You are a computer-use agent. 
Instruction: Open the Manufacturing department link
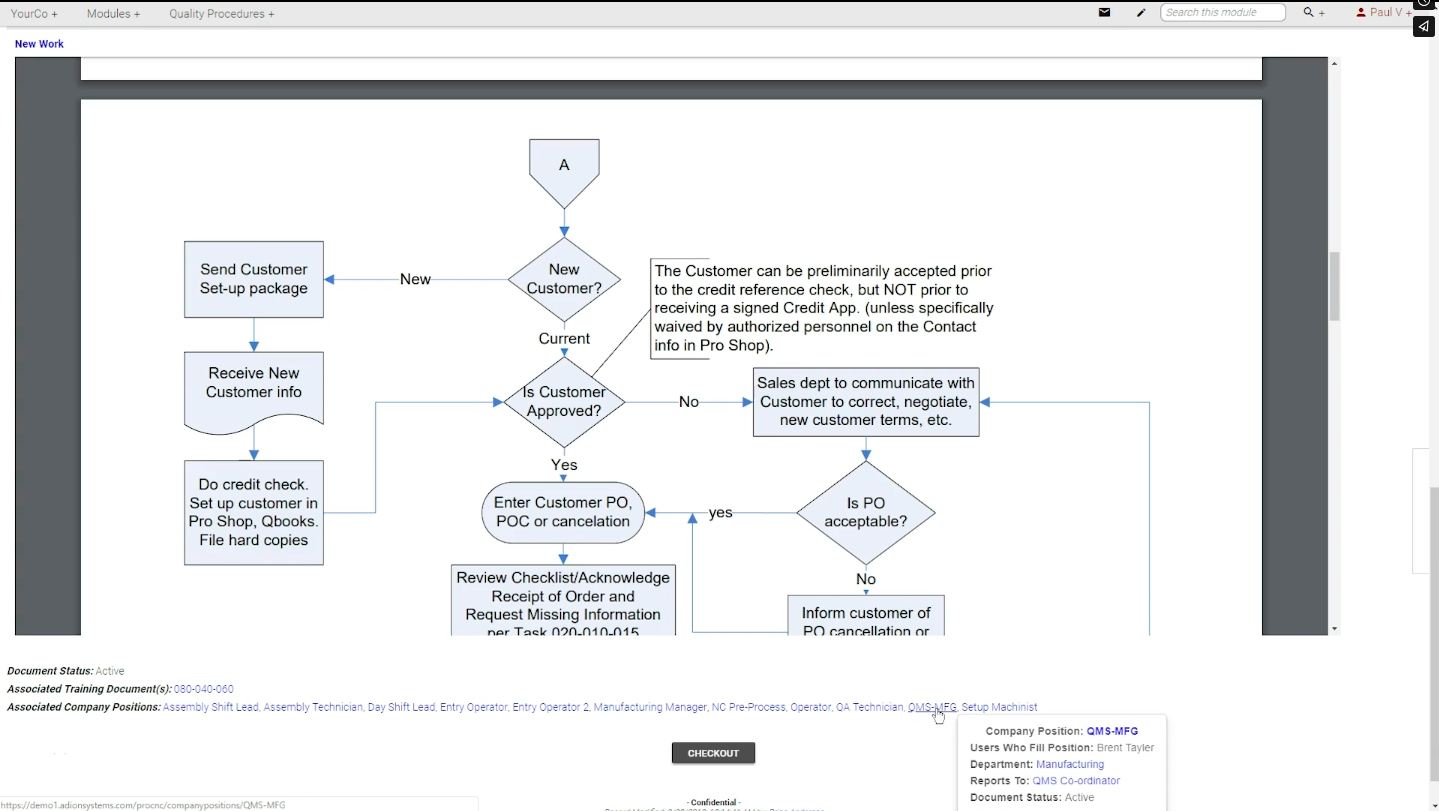pyautogui.click(x=1070, y=764)
